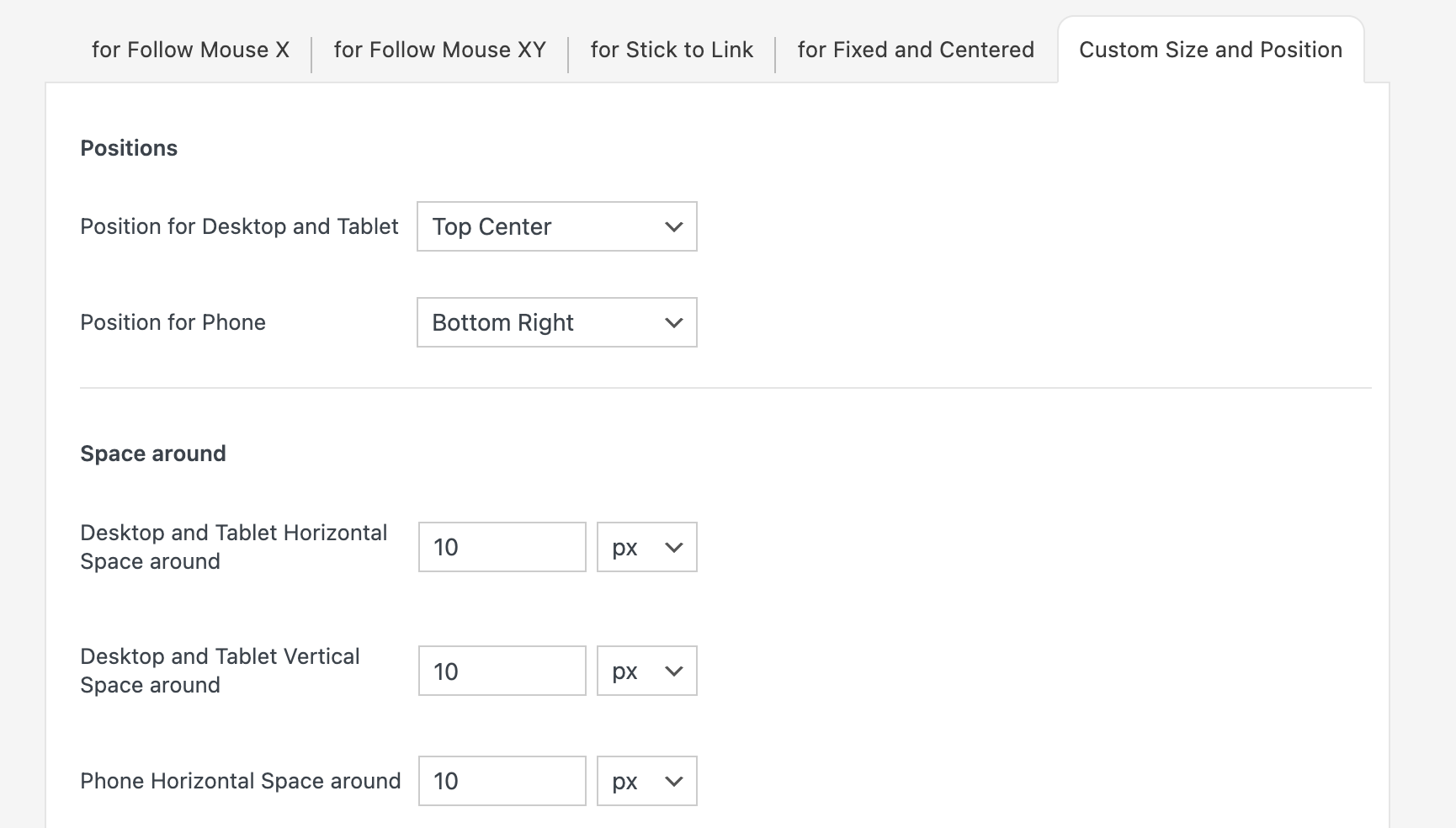1456x828 pixels.
Task: Select the "for Stick to Link" tab
Action: tap(672, 49)
